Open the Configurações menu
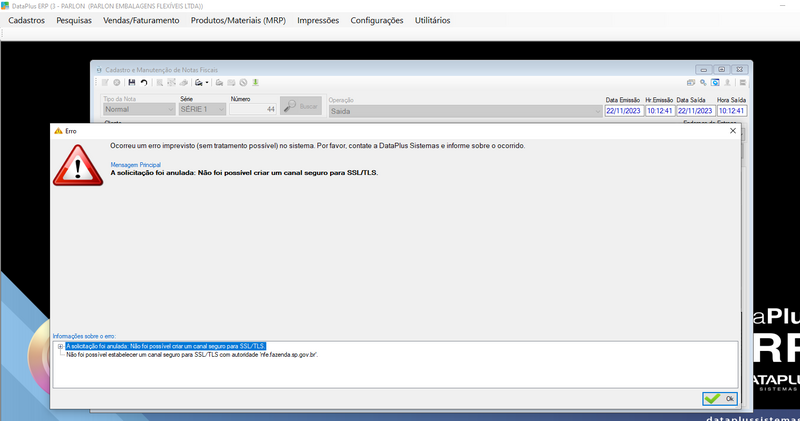Screen dimensions: 800x421 (377, 20)
